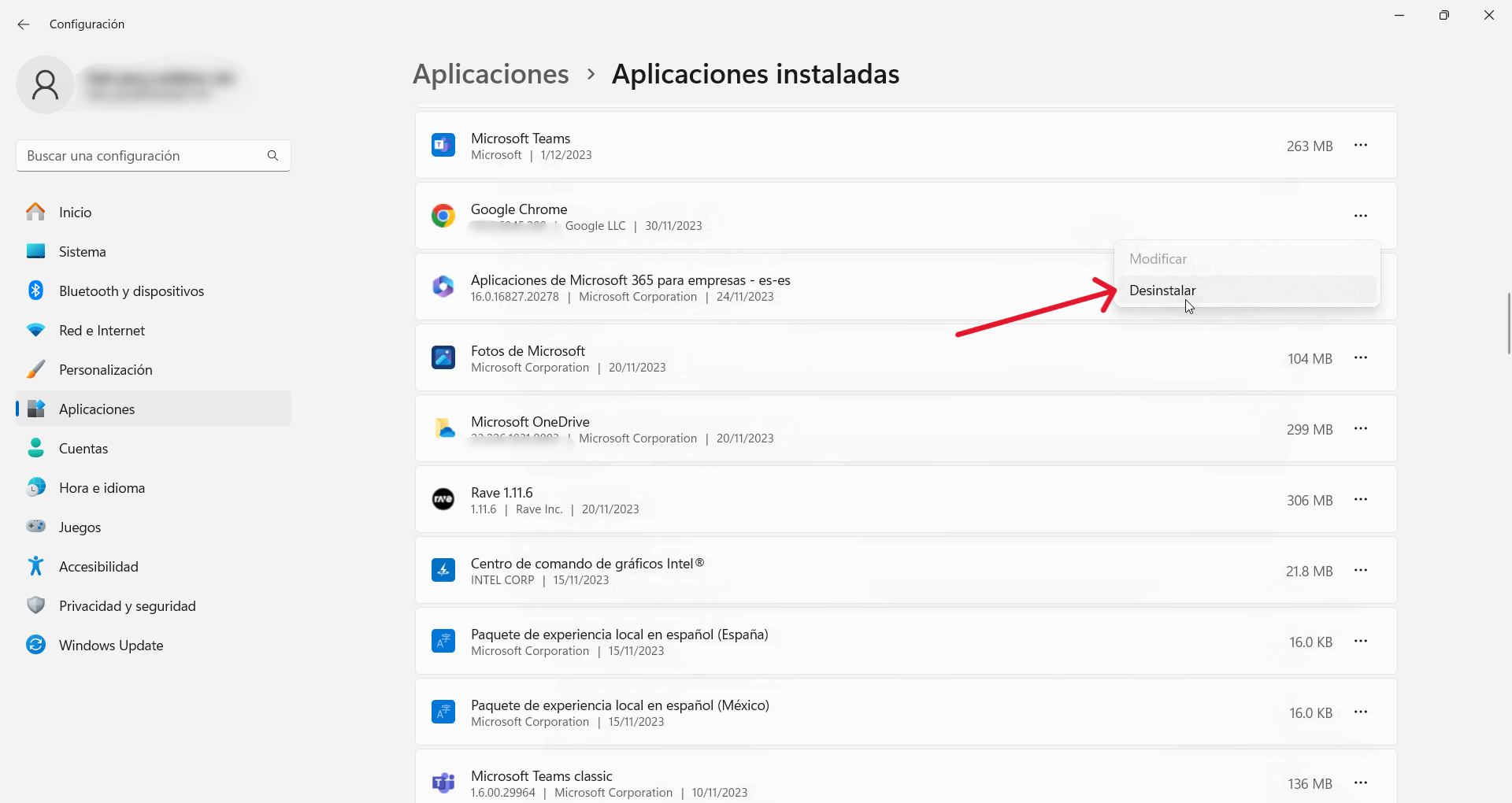Click the Personalización paintbrush icon
Image resolution: width=1512 pixels, height=803 pixels.
point(35,369)
